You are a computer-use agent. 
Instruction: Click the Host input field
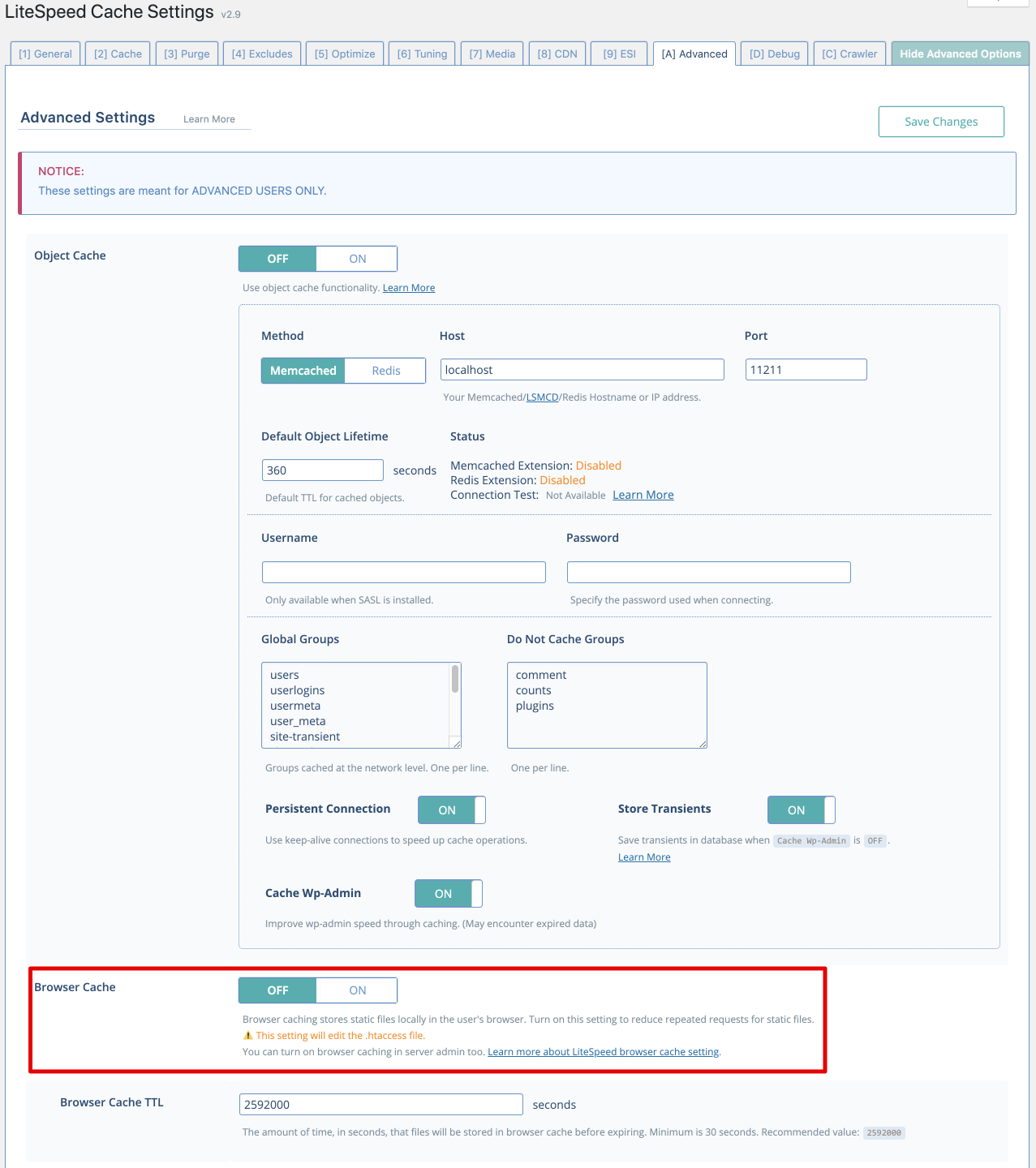point(582,370)
